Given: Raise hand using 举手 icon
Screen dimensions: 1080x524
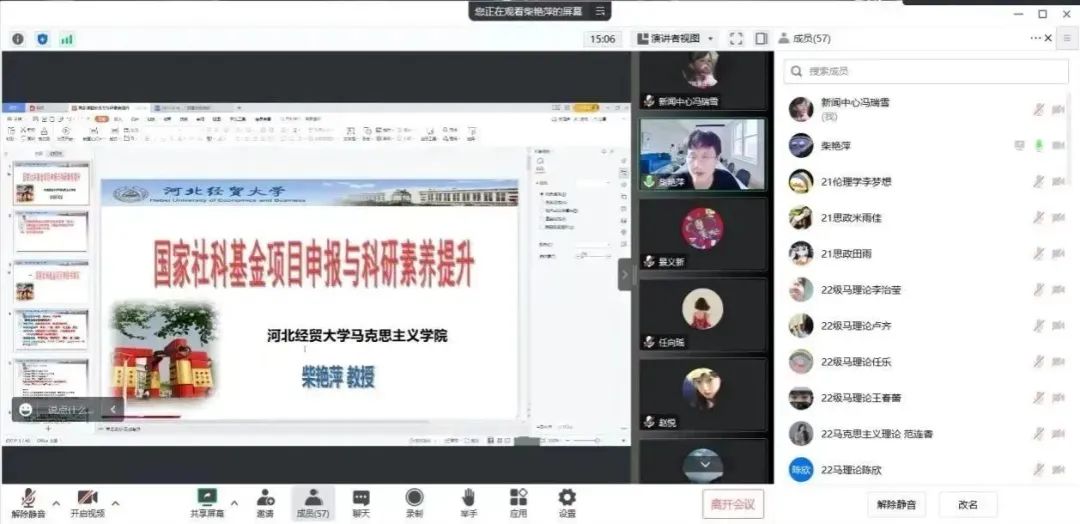Looking at the screenshot, I should click(x=468, y=497).
